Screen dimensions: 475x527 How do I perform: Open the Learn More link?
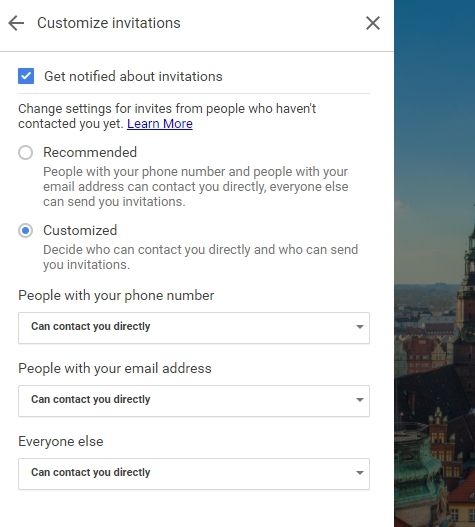click(160, 124)
